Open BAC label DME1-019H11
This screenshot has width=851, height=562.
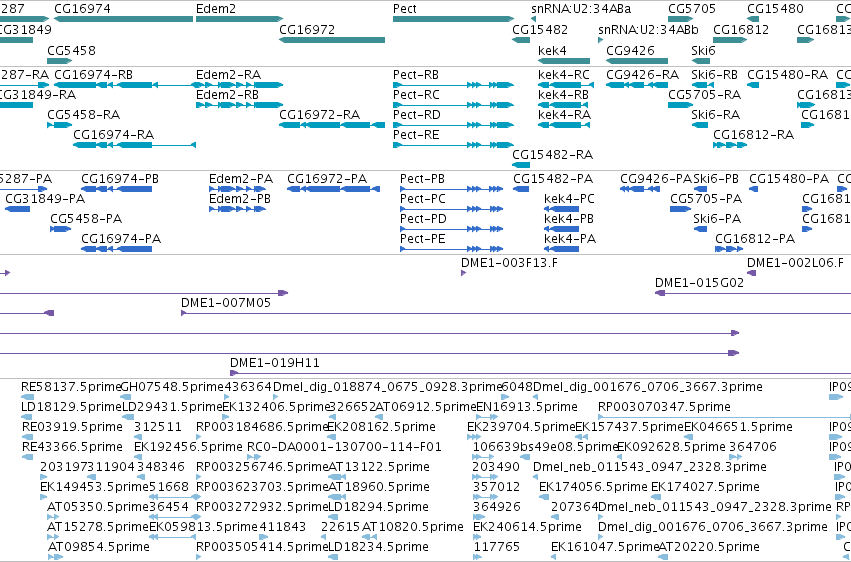coord(275,362)
